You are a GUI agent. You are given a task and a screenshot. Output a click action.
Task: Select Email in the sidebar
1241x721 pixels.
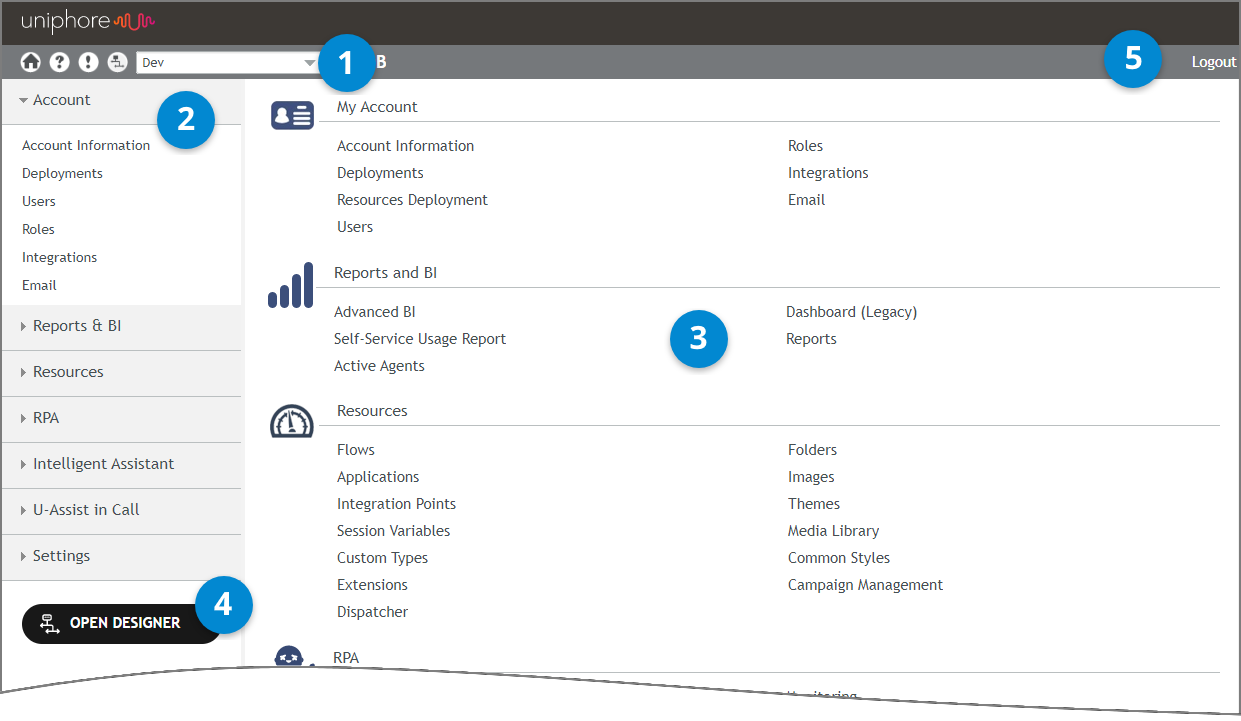(39, 286)
